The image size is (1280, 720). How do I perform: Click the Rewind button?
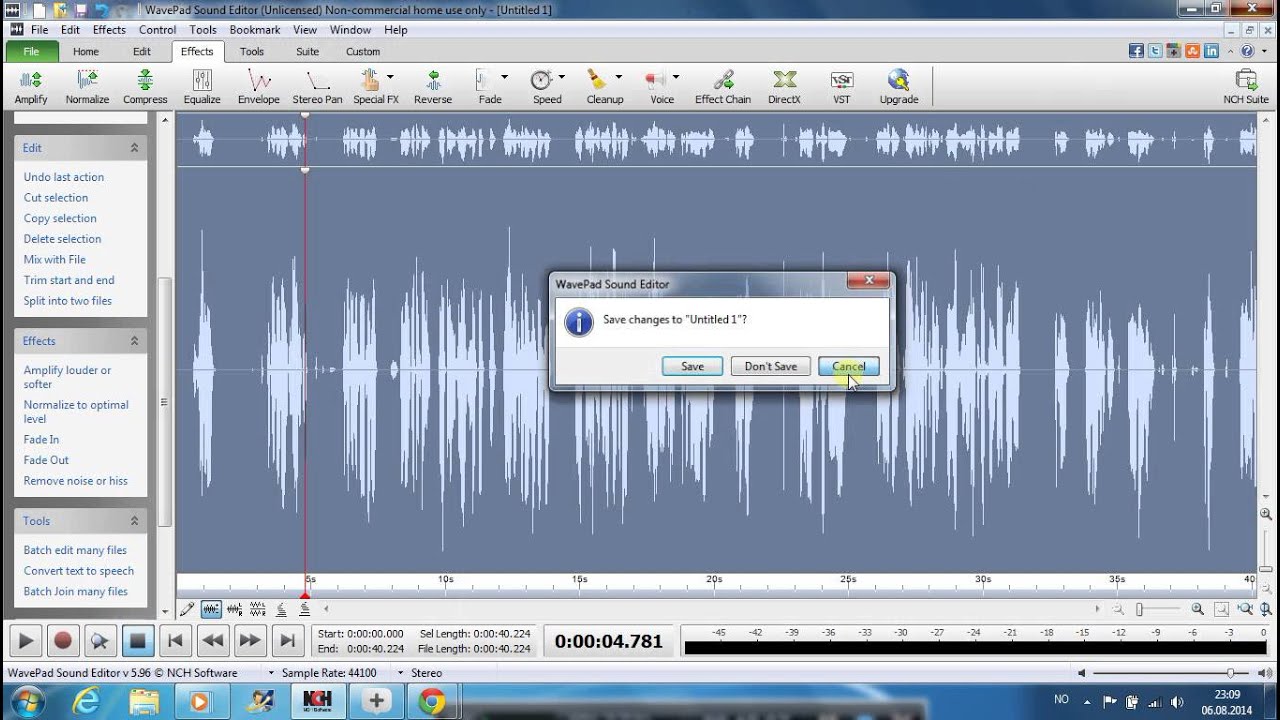pos(212,641)
